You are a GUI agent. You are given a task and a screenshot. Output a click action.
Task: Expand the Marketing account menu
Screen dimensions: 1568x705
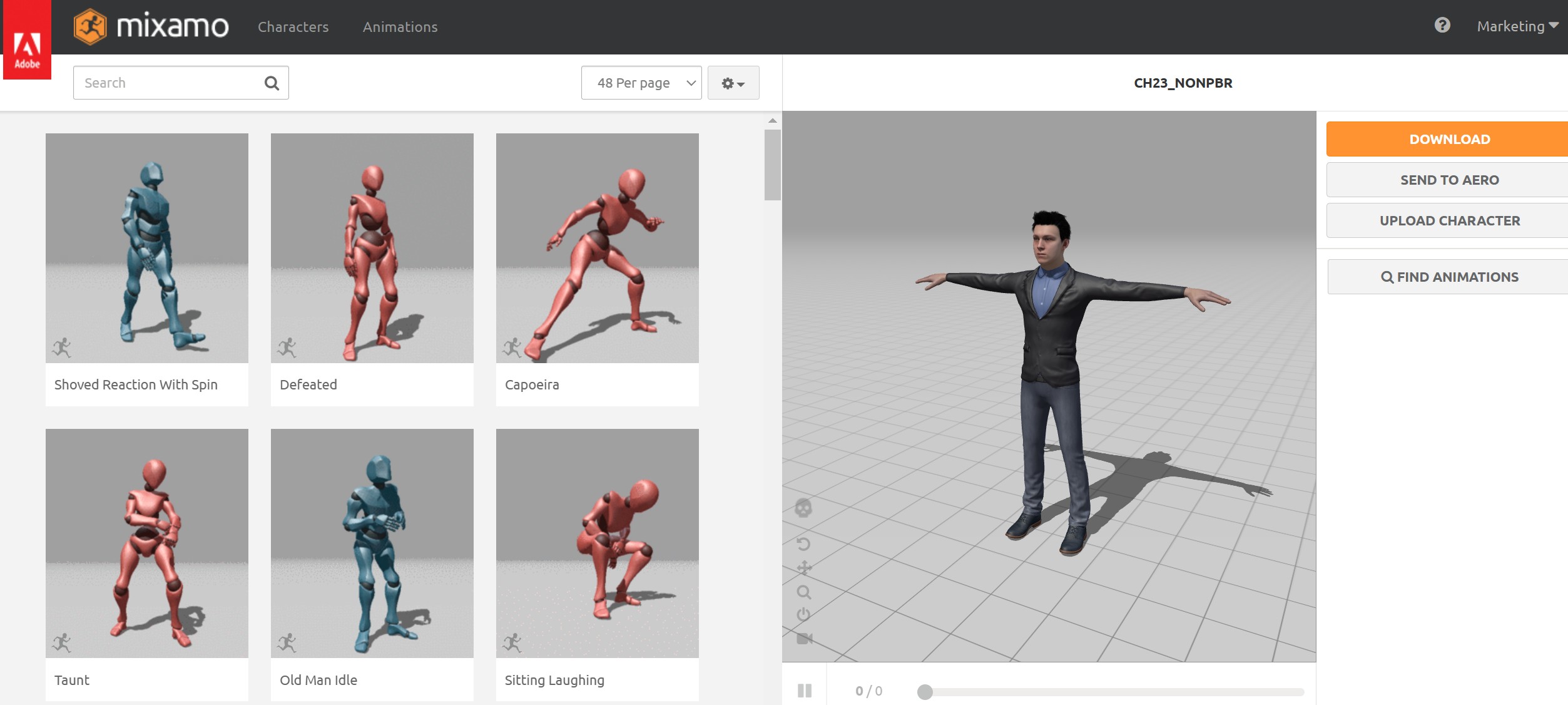click(x=1517, y=26)
